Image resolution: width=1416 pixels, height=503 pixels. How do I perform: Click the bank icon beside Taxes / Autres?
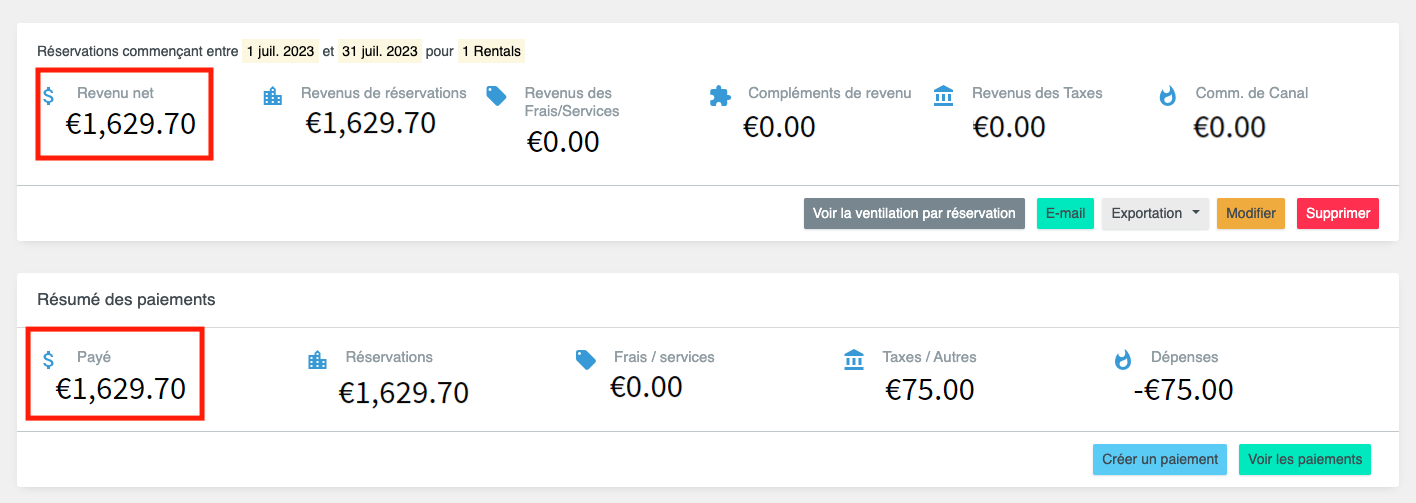[854, 359]
